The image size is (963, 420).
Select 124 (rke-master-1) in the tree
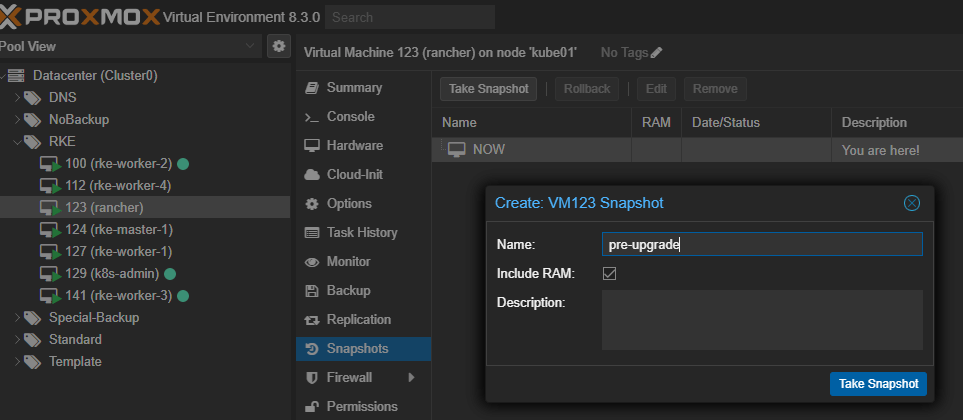coord(118,229)
